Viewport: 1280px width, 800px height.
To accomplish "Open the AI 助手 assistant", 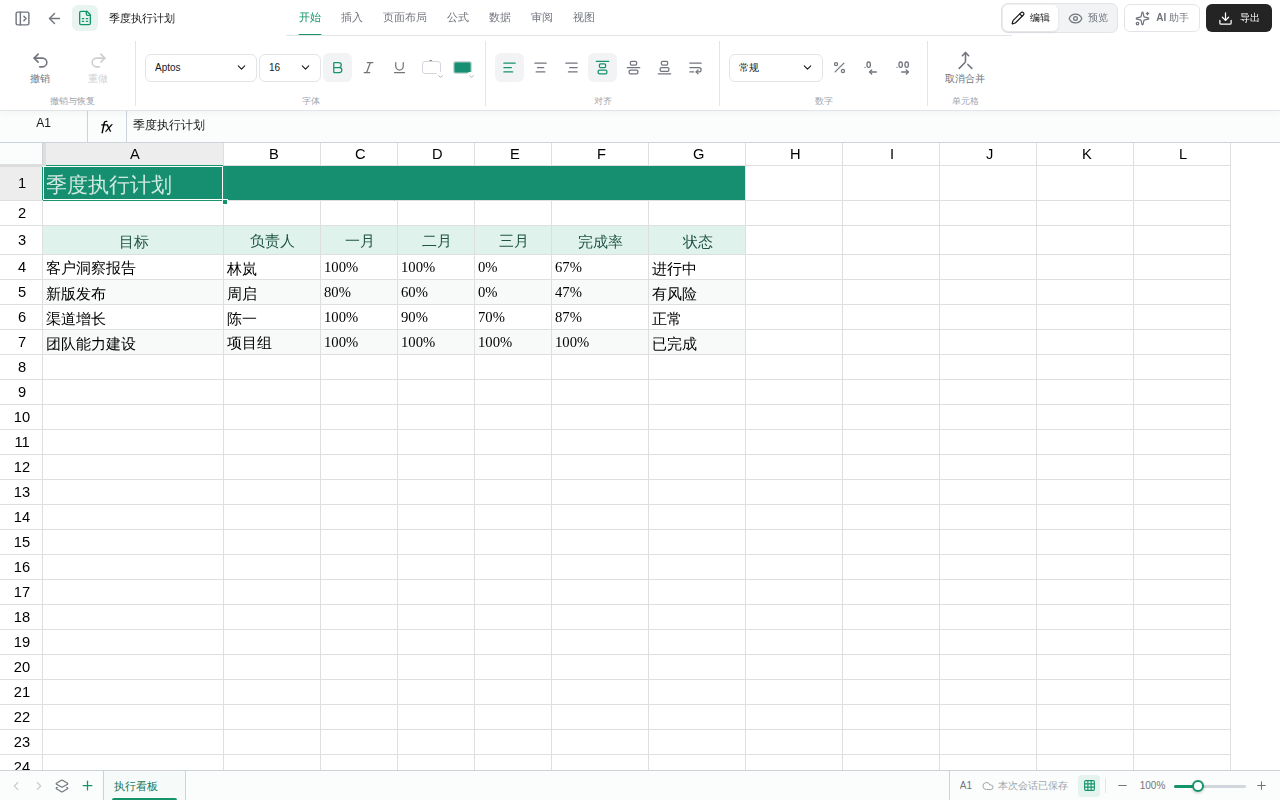I will [1162, 18].
